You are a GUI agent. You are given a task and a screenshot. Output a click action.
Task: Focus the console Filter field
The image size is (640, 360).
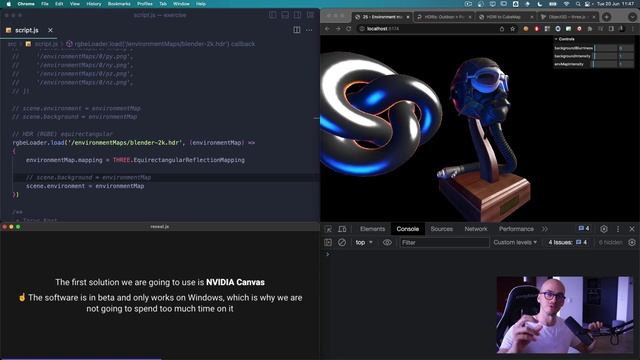click(444, 242)
